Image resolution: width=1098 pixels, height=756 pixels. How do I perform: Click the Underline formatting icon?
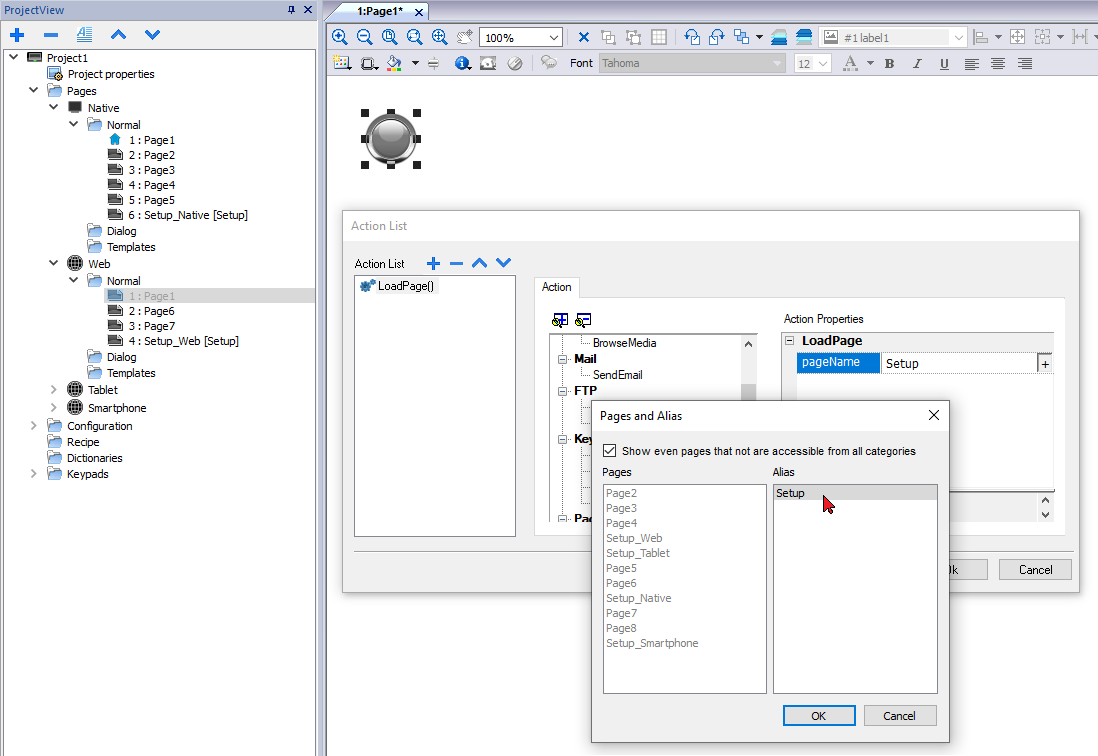(x=944, y=63)
